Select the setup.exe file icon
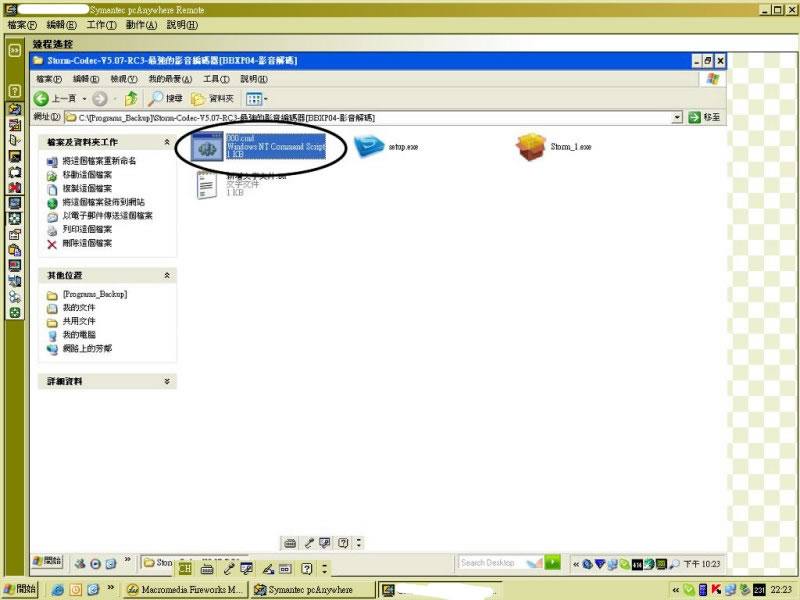The height and width of the screenshot is (600, 800). 369,146
